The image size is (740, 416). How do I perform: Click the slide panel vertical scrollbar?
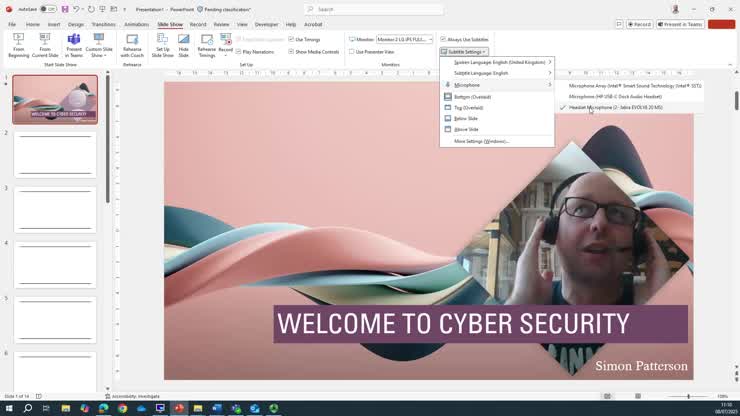pos(108,139)
